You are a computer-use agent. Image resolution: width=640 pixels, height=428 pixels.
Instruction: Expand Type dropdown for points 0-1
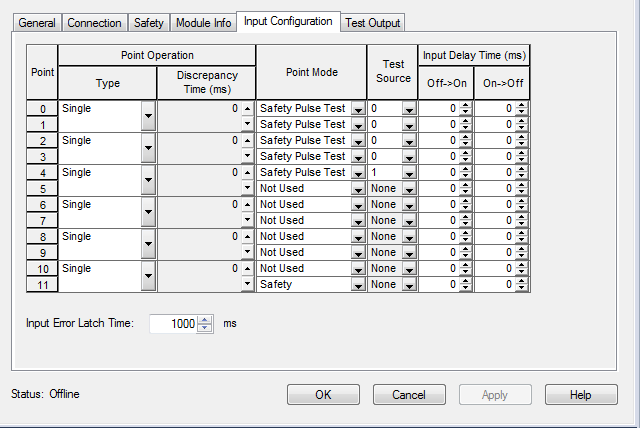point(148,116)
